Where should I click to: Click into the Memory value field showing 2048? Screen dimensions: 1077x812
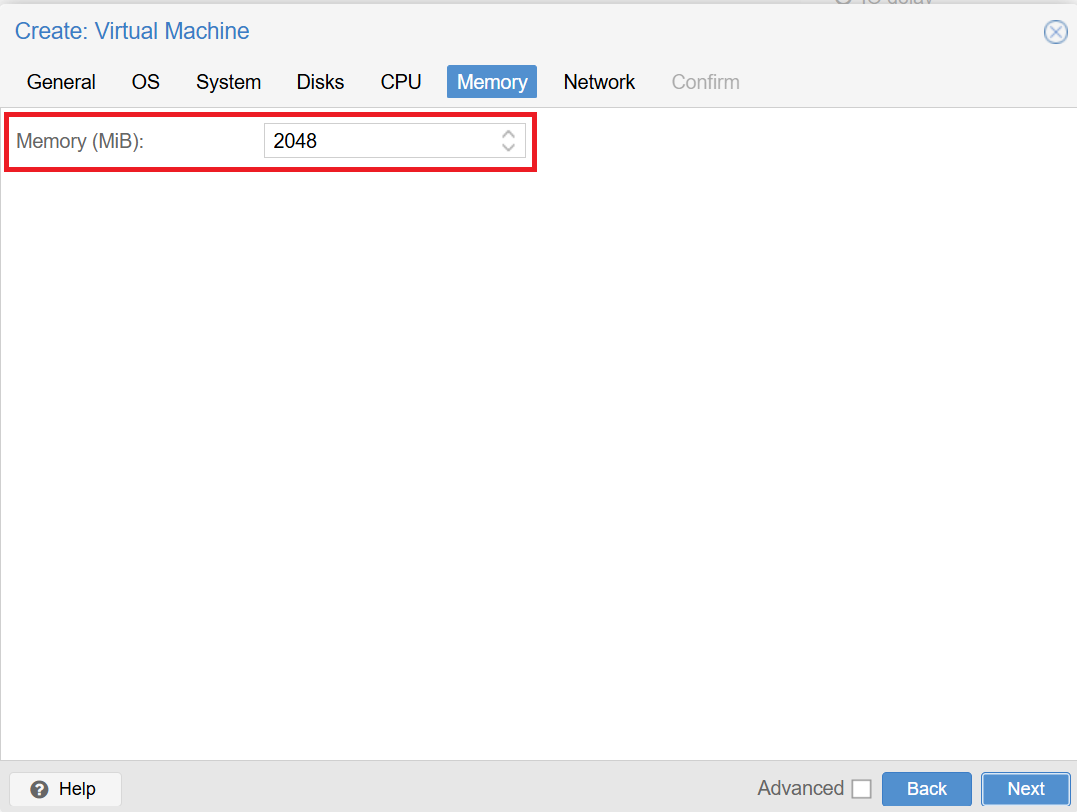380,141
